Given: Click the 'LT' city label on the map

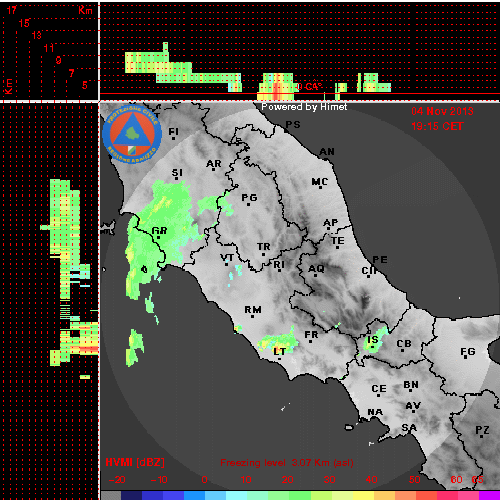Looking at the screenshot, I should pyautogui.click(x=279, y=351).
